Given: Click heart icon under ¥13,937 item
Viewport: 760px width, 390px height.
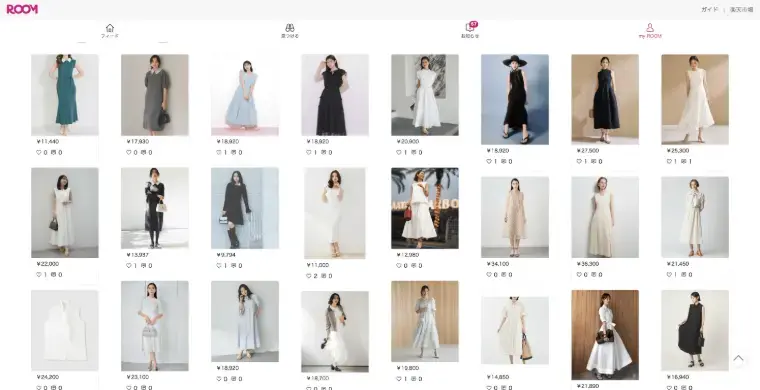Looking at the screenshot, I should coord(129,265).
